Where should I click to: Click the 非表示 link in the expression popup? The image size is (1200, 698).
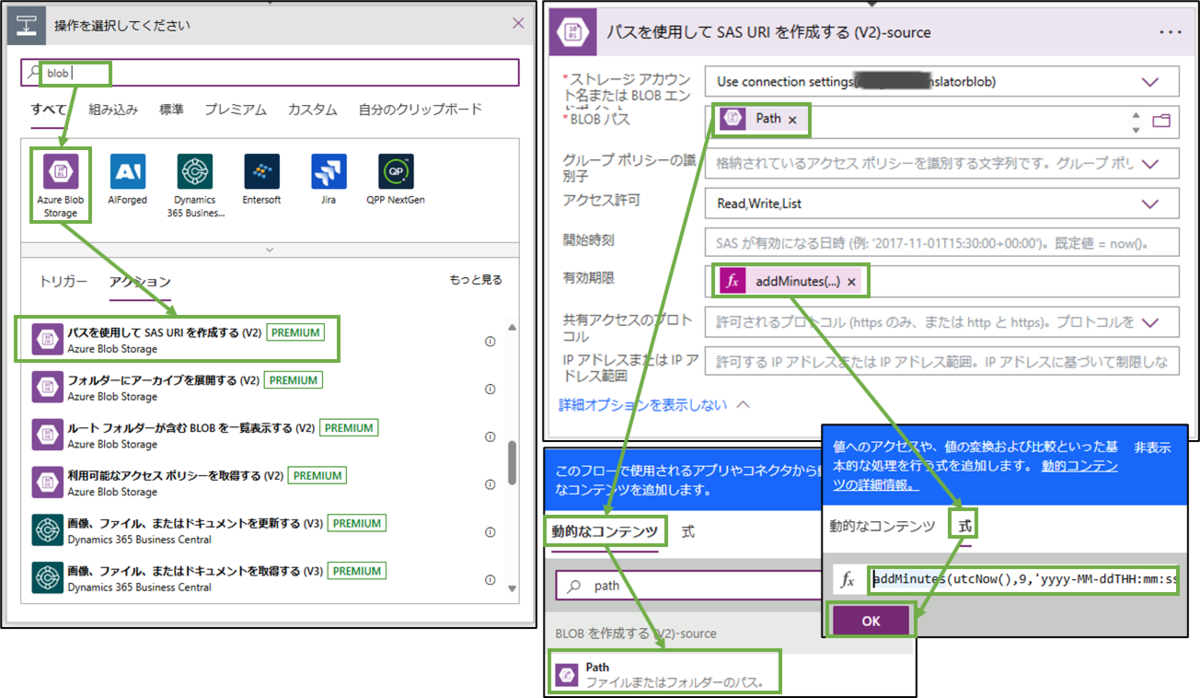(1153, 448)
